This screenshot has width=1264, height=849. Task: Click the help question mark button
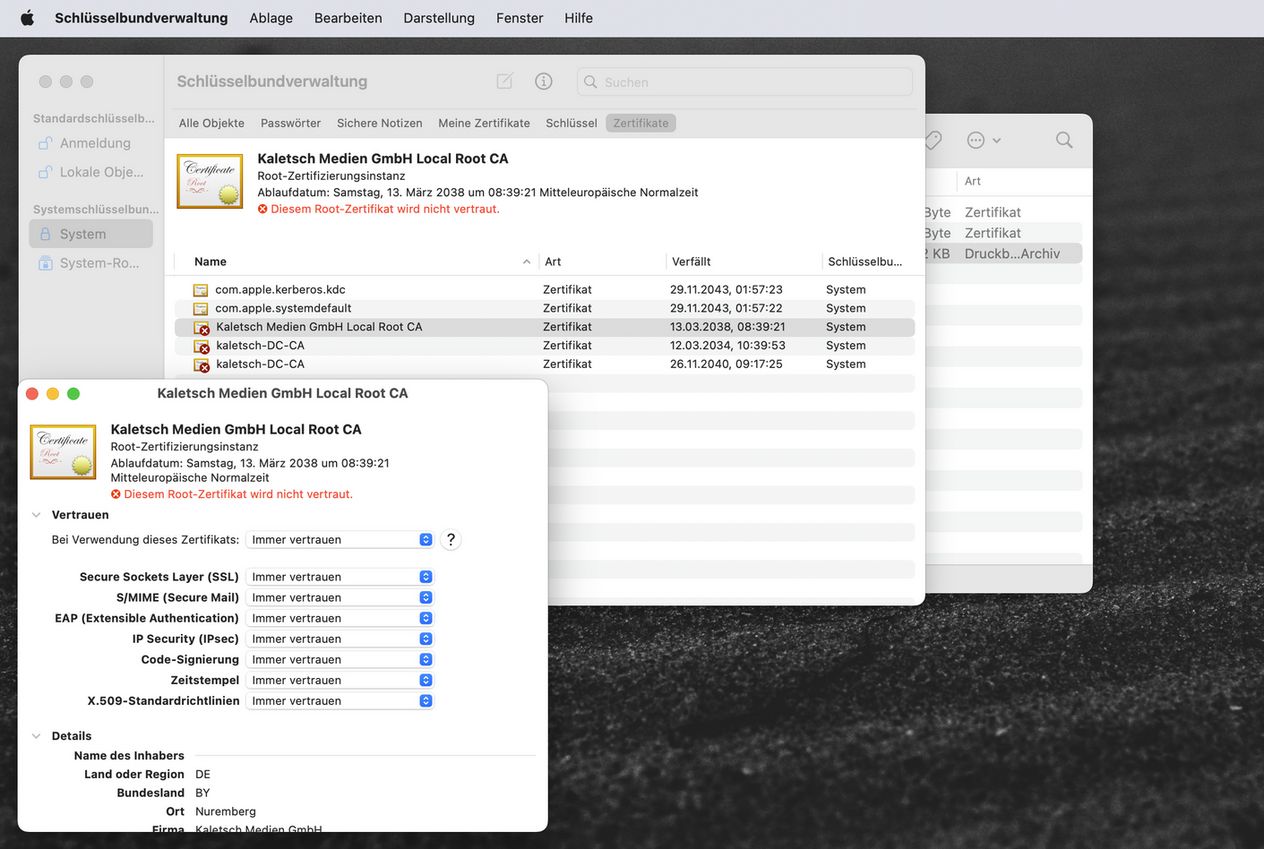[451, 539]
